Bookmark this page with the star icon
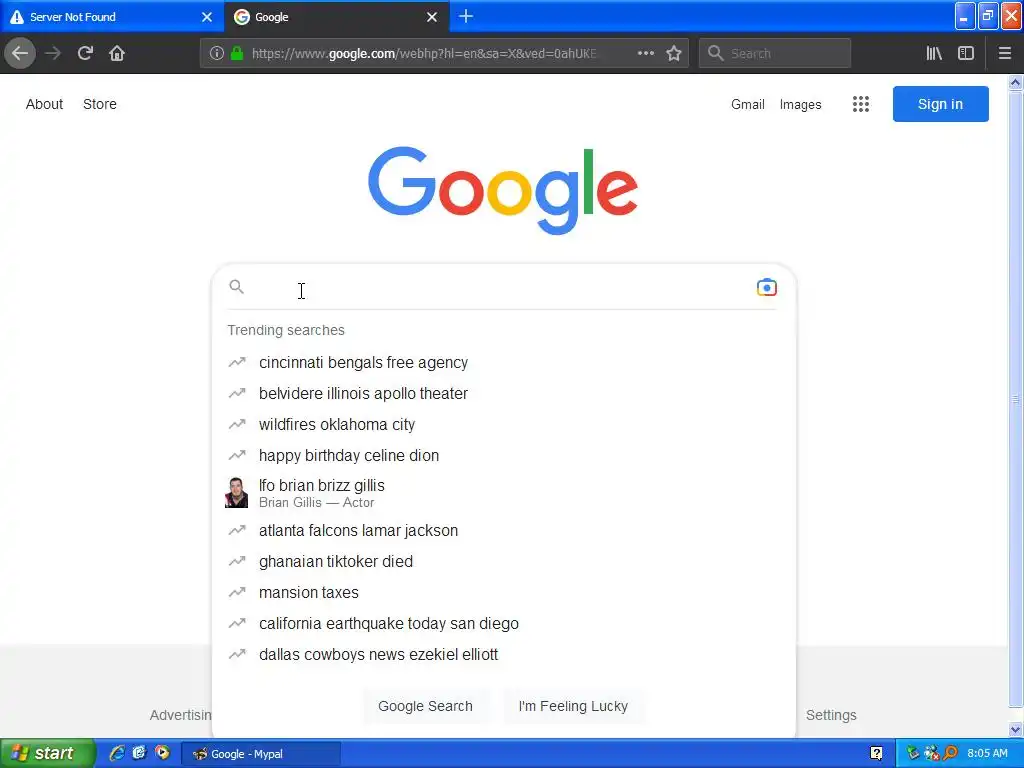This screenshot has height=768, width=1024. [x=674, y=54]
